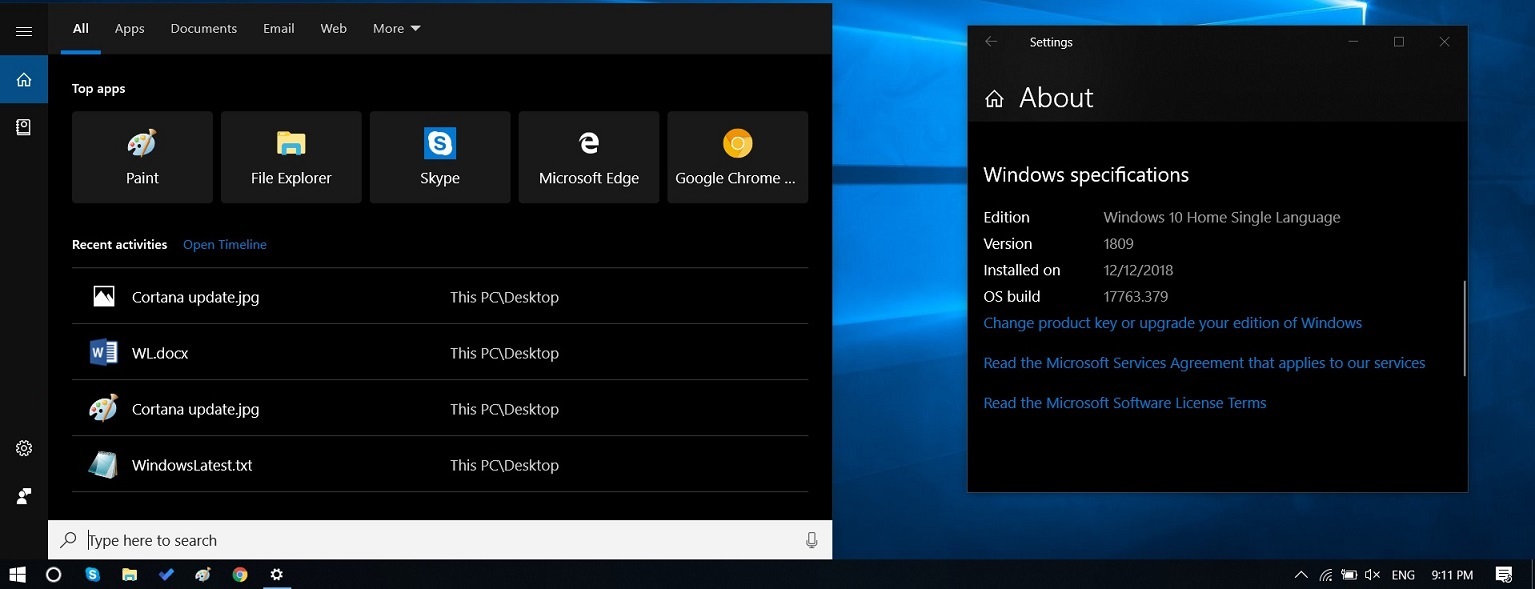
Task: Open the Microsoft Services Agreement link
Action: pyautogui.click(x=1205, y=363)
